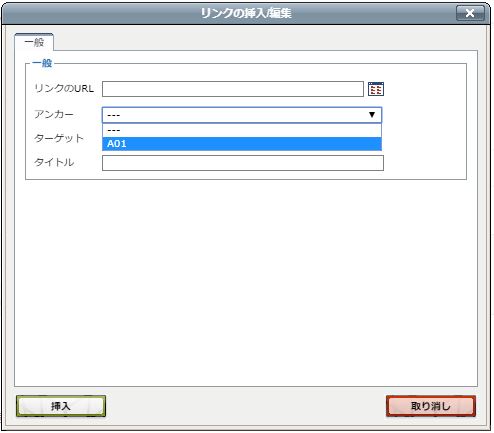
Task: Focus the タイトル text field
Action: (243, 163)
